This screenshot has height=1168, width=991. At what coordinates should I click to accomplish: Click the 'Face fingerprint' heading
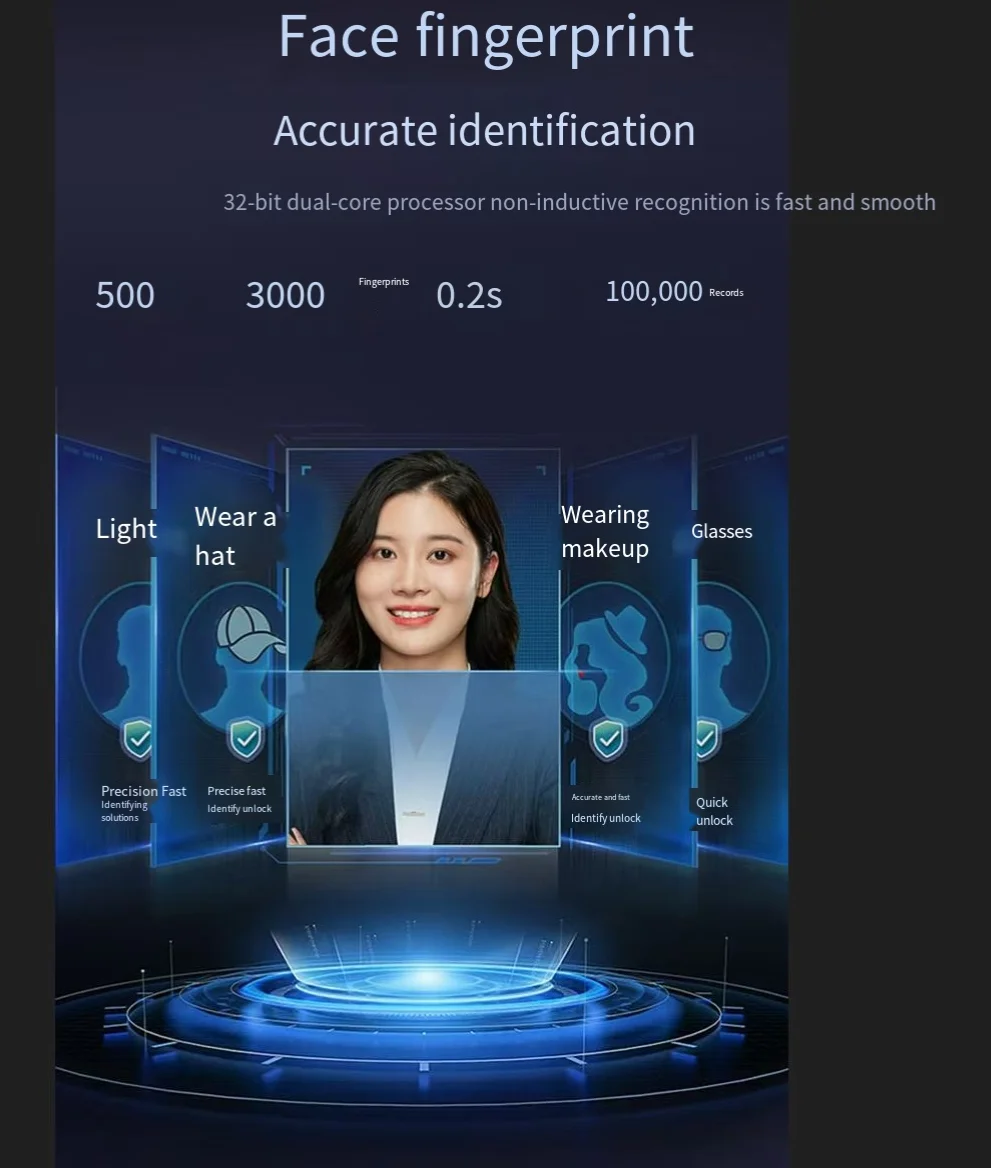486,36
